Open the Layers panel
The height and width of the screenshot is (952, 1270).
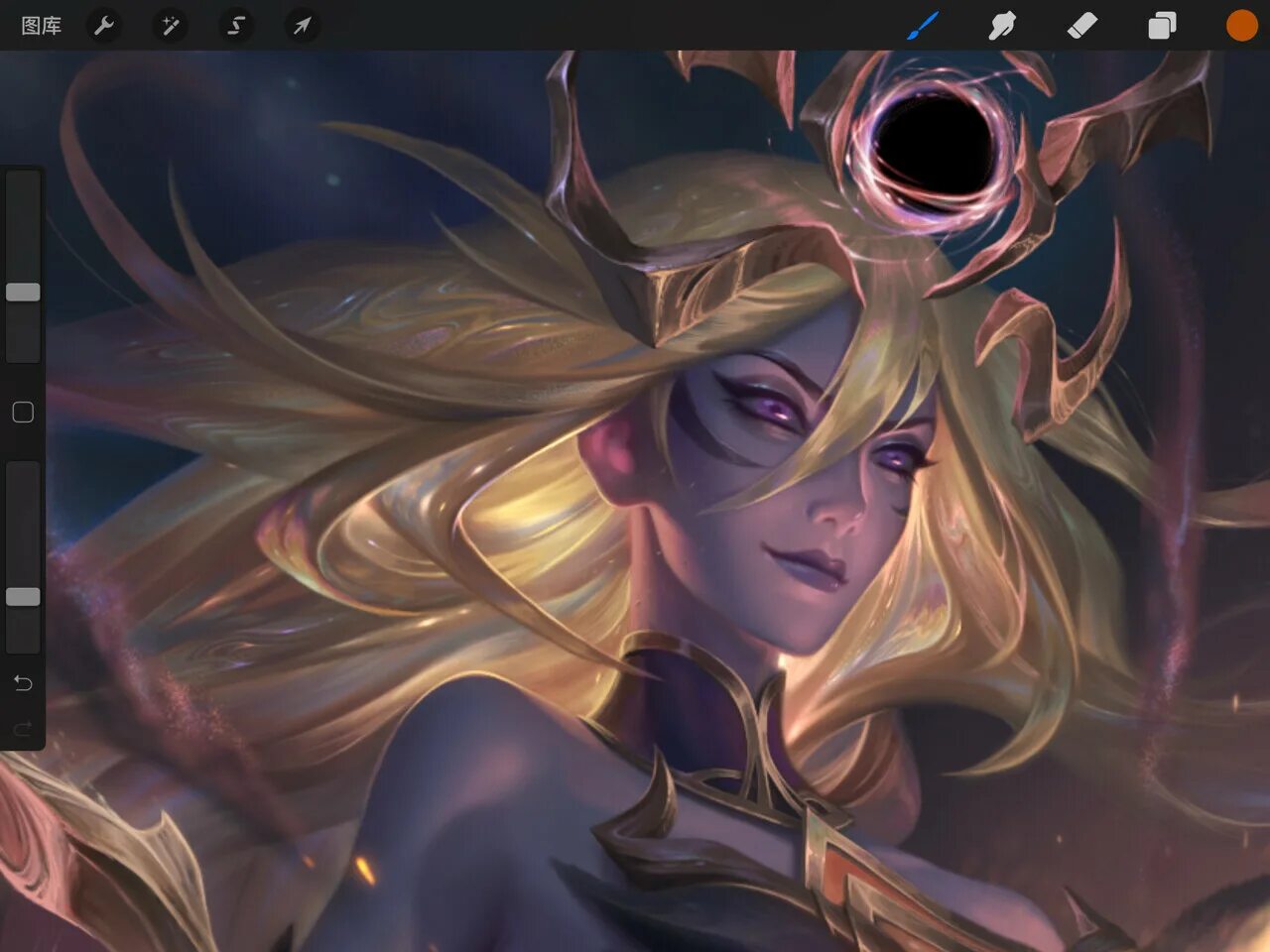[1162, 26]
